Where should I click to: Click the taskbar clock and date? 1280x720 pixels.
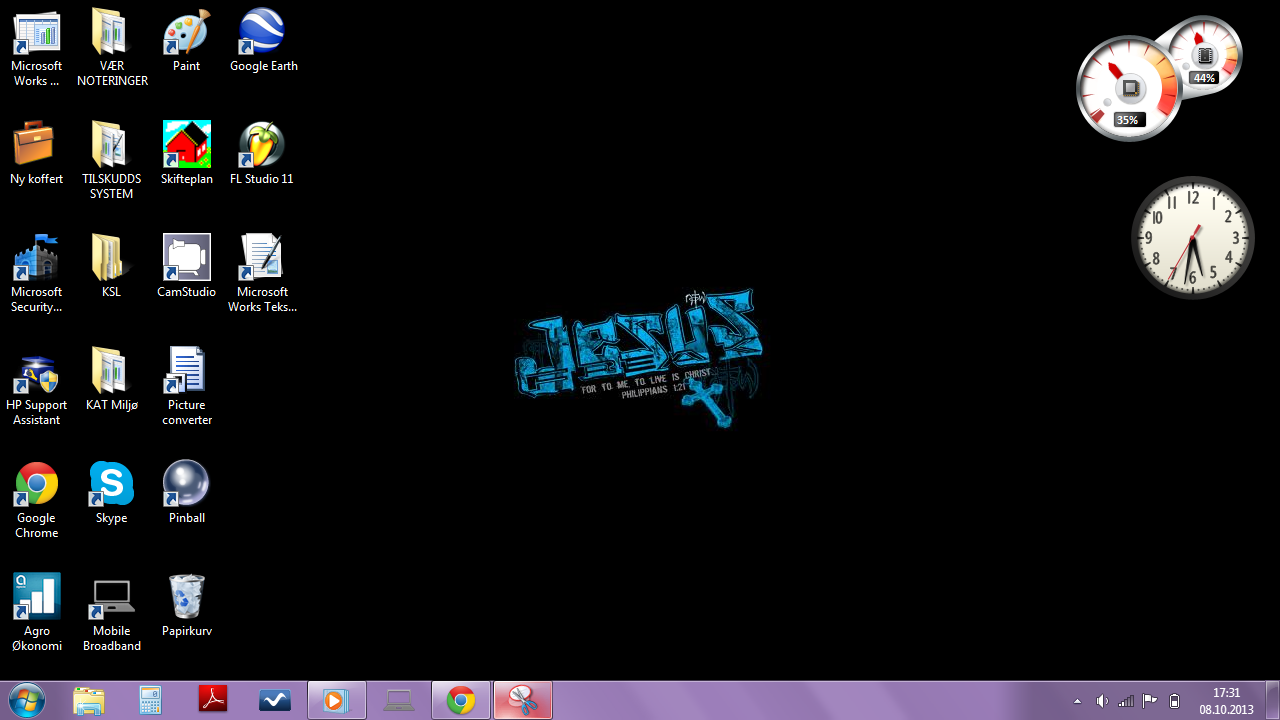click(x=1226, y=700)
